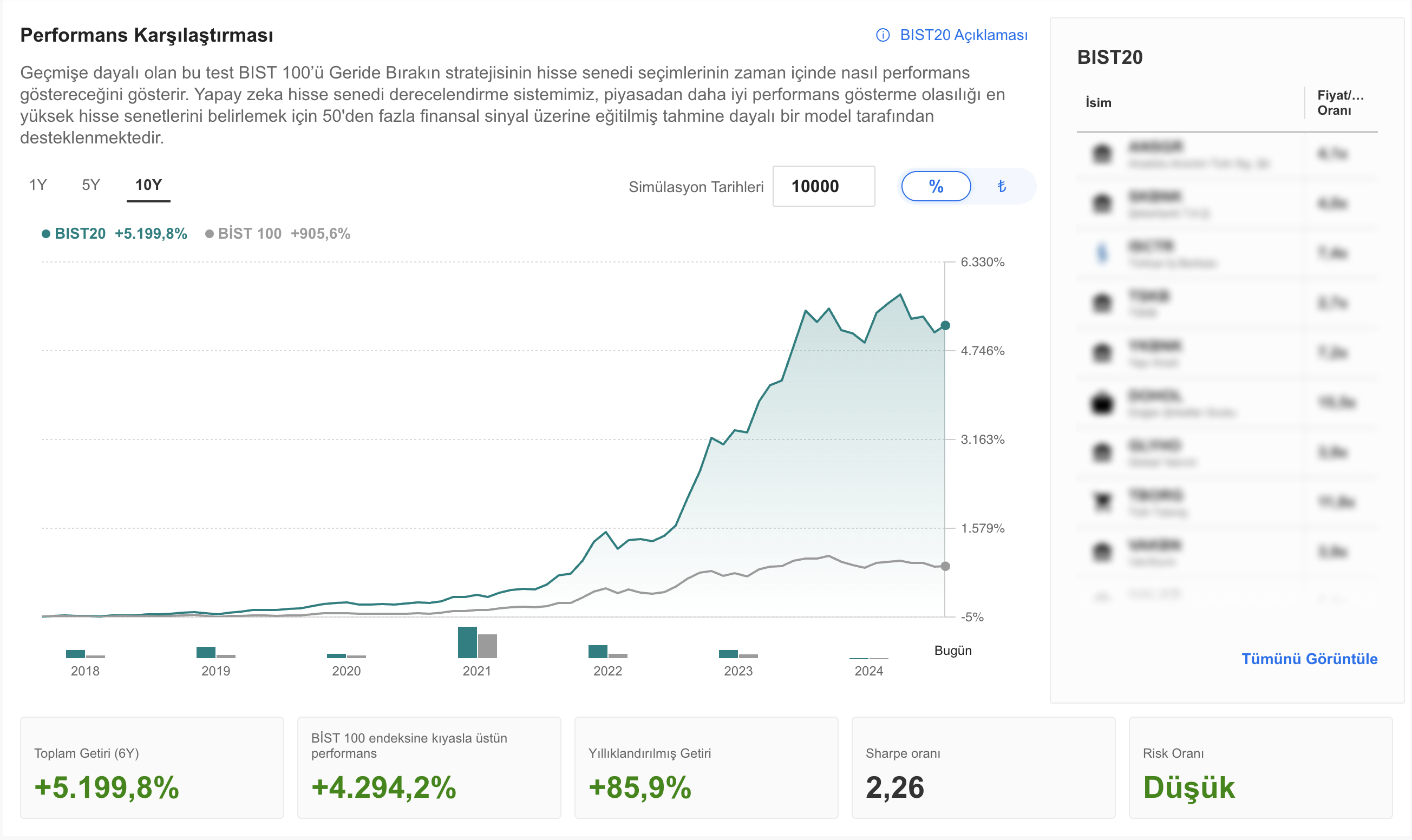
Task: Click the 2021 yearly return bar
Action: 478,642
